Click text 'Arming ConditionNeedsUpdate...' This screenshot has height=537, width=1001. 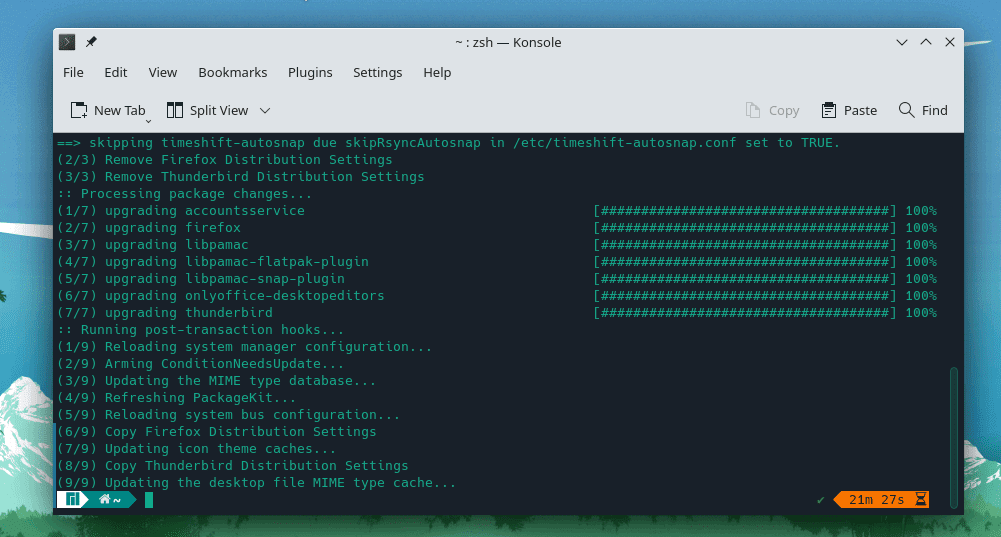[x=224, y=363]
